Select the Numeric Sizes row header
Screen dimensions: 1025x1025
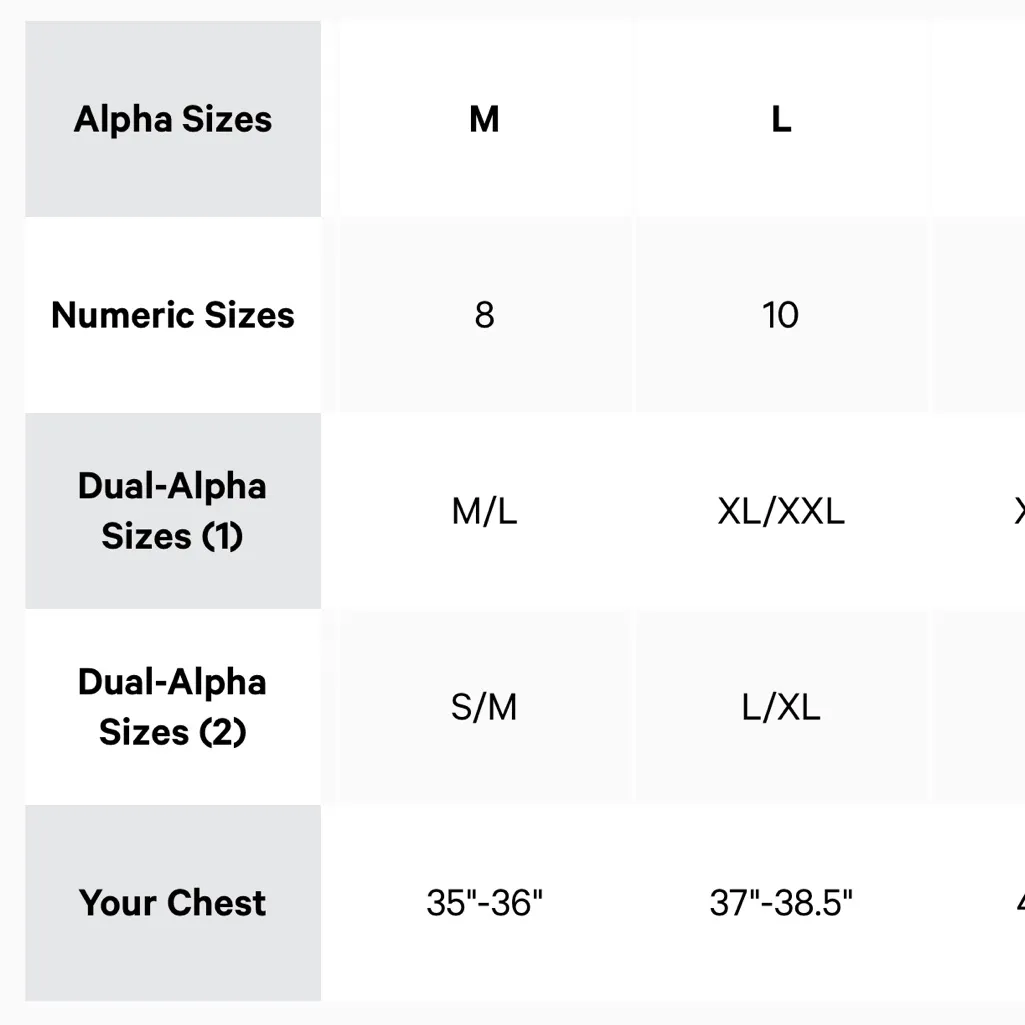click(173, 315)
